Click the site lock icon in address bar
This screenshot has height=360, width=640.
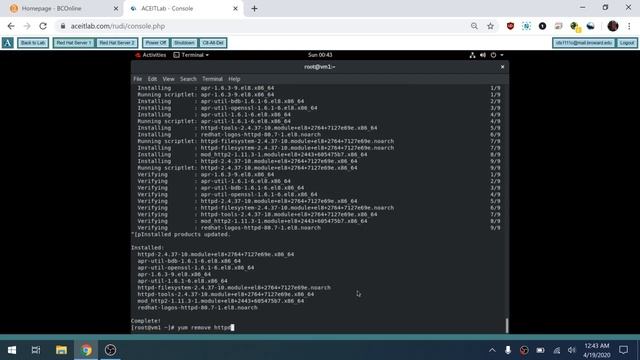pyautogui.click(x=62, y=26)
